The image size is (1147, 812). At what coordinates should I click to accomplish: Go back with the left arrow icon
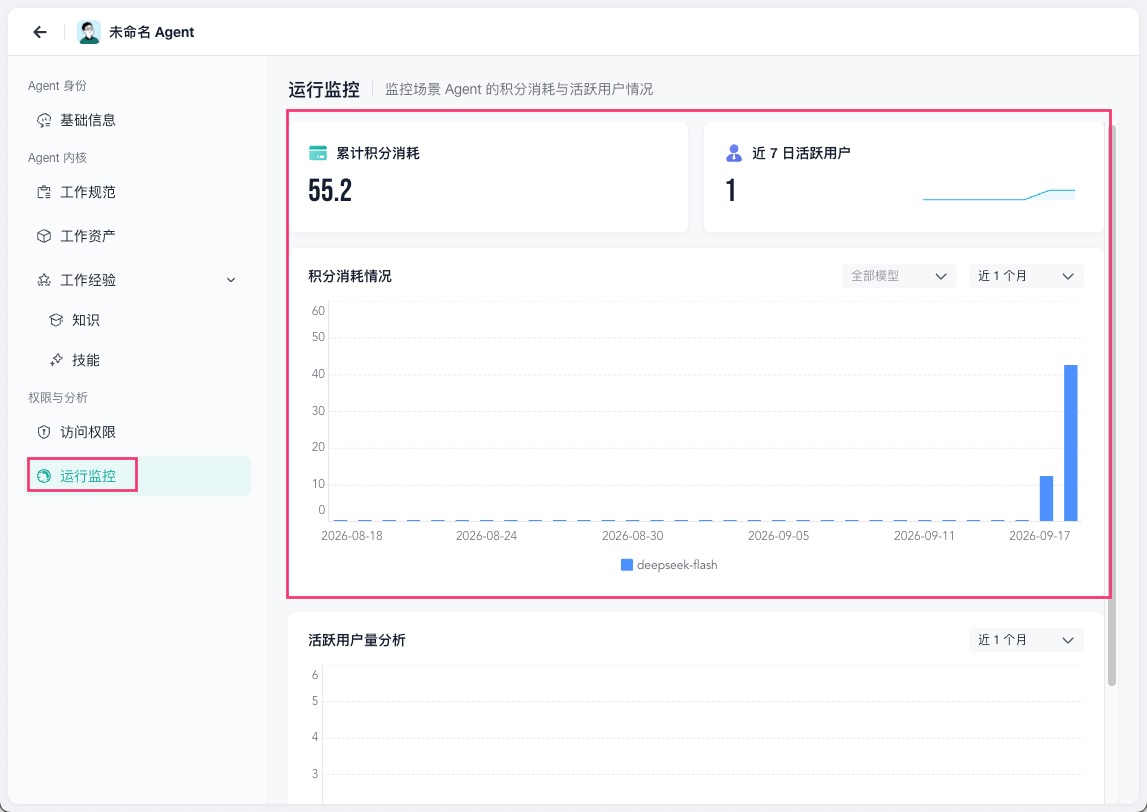tap(40, 31)
